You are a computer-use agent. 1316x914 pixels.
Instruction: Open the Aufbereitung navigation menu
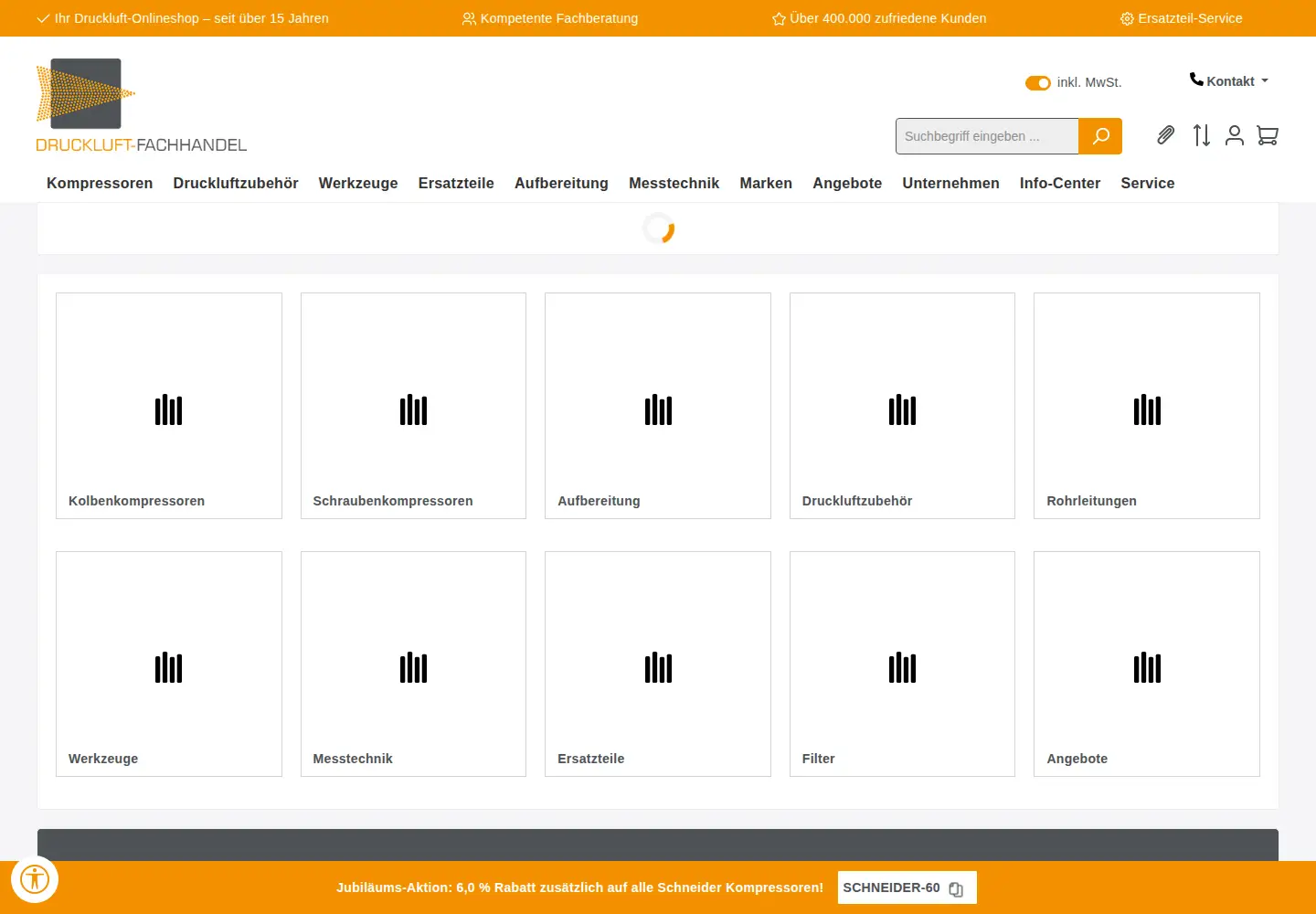(561, 183)
